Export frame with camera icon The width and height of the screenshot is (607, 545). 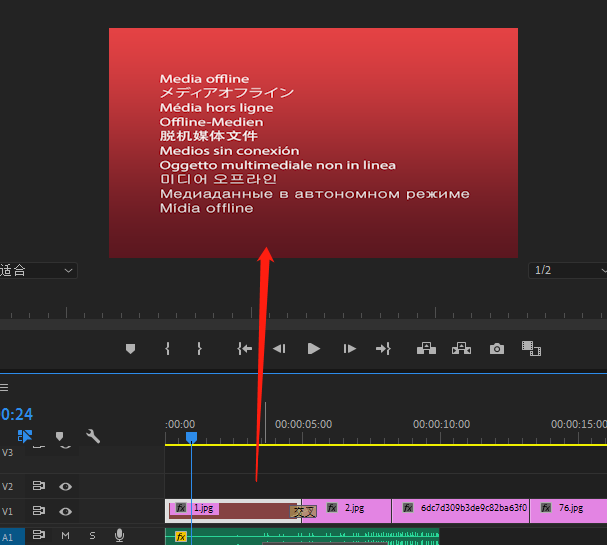coord(497,349)
